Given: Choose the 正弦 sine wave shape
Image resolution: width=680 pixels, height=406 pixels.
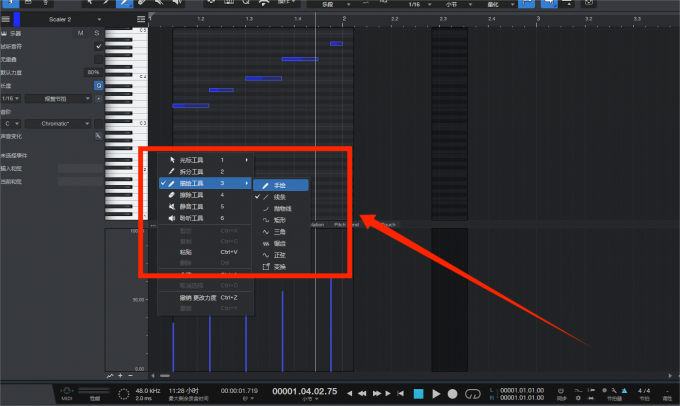Looking at the screenshot, I should click(279, 255).
